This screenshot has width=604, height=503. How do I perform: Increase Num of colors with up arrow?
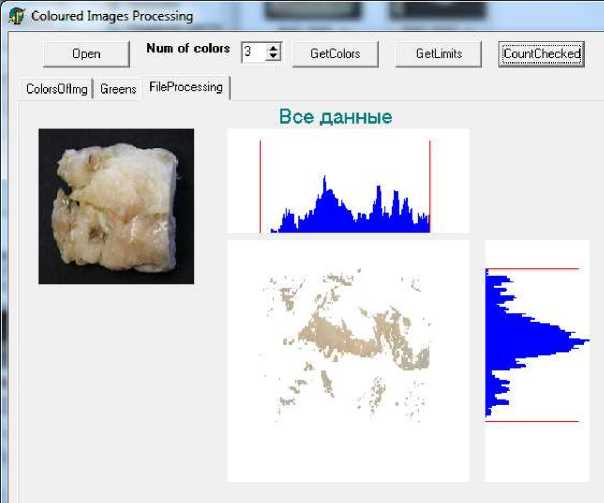tap(273, 48)
